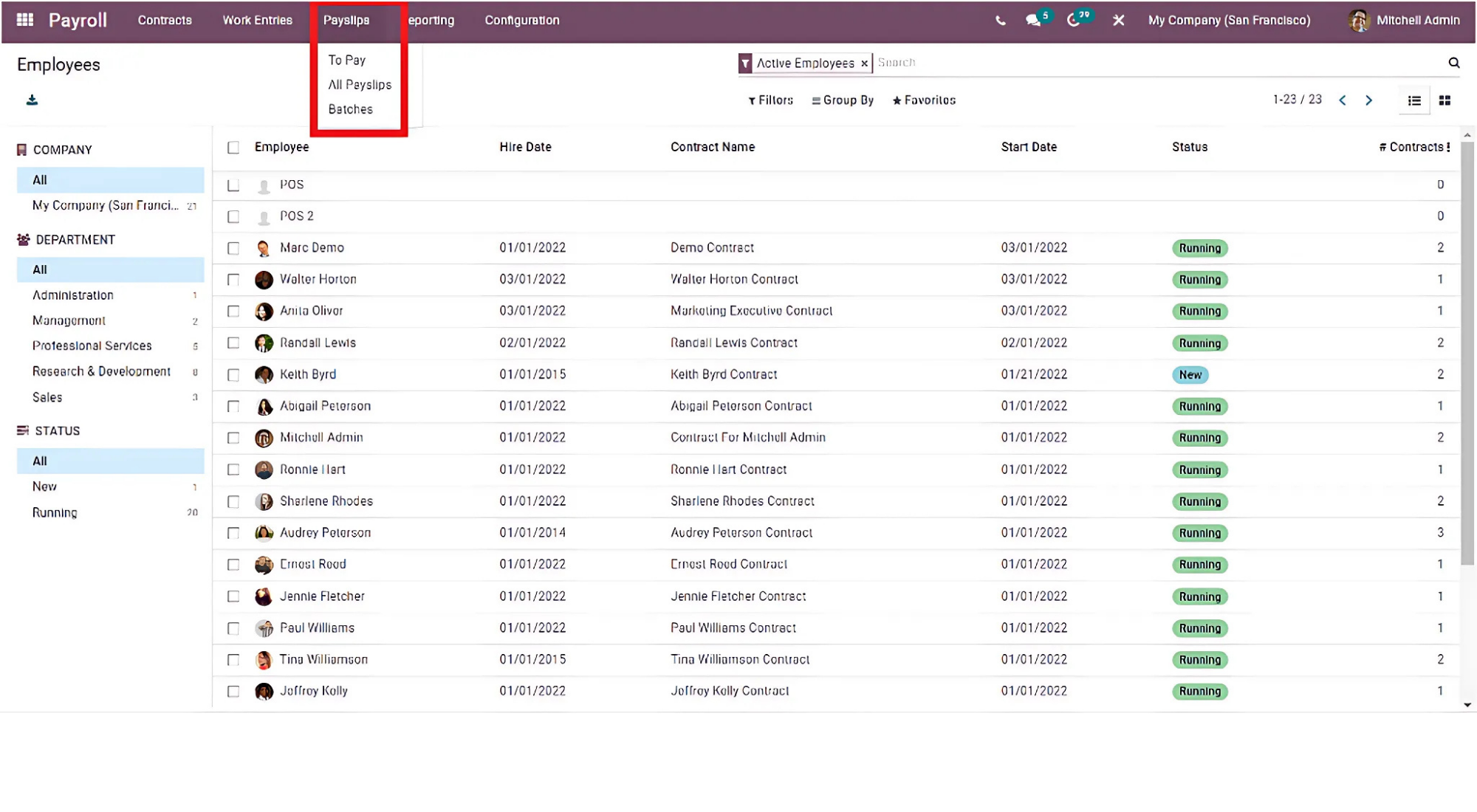1477x812 pixels.
Task: Open the conversations chat icon
Action: 1033,21
